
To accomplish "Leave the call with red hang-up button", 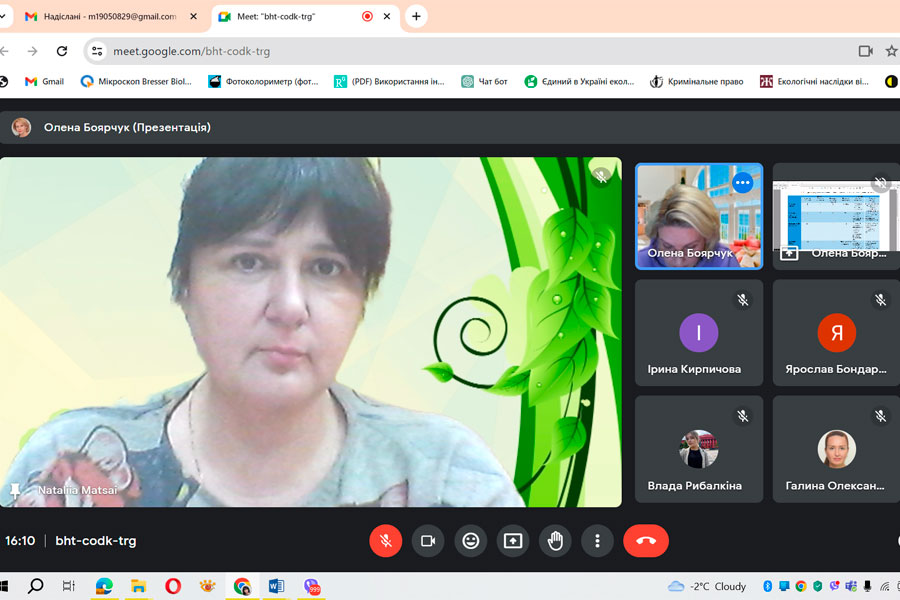I will (646, 541).
